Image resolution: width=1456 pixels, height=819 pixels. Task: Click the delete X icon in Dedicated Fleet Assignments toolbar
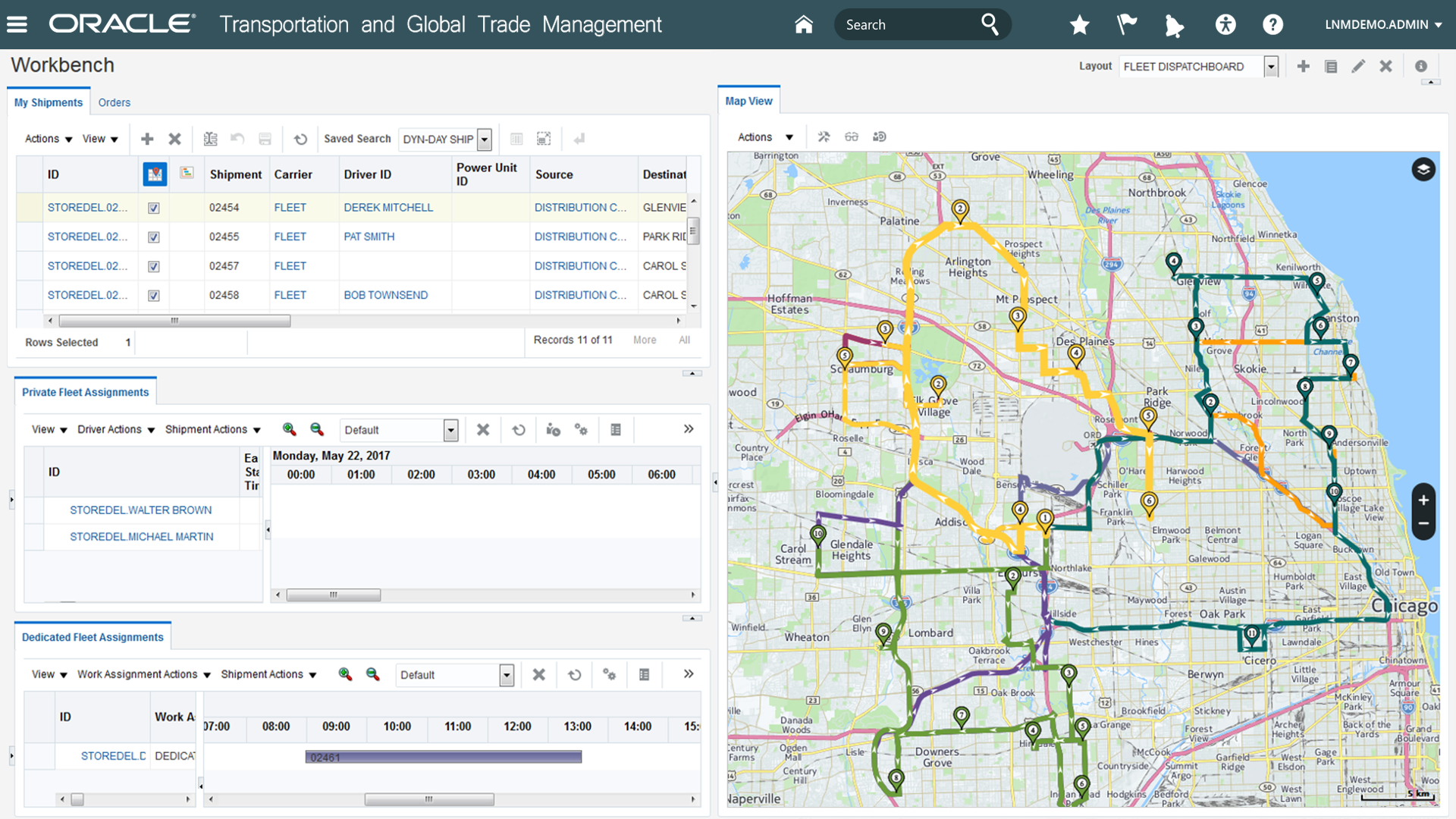pos(538,674)
